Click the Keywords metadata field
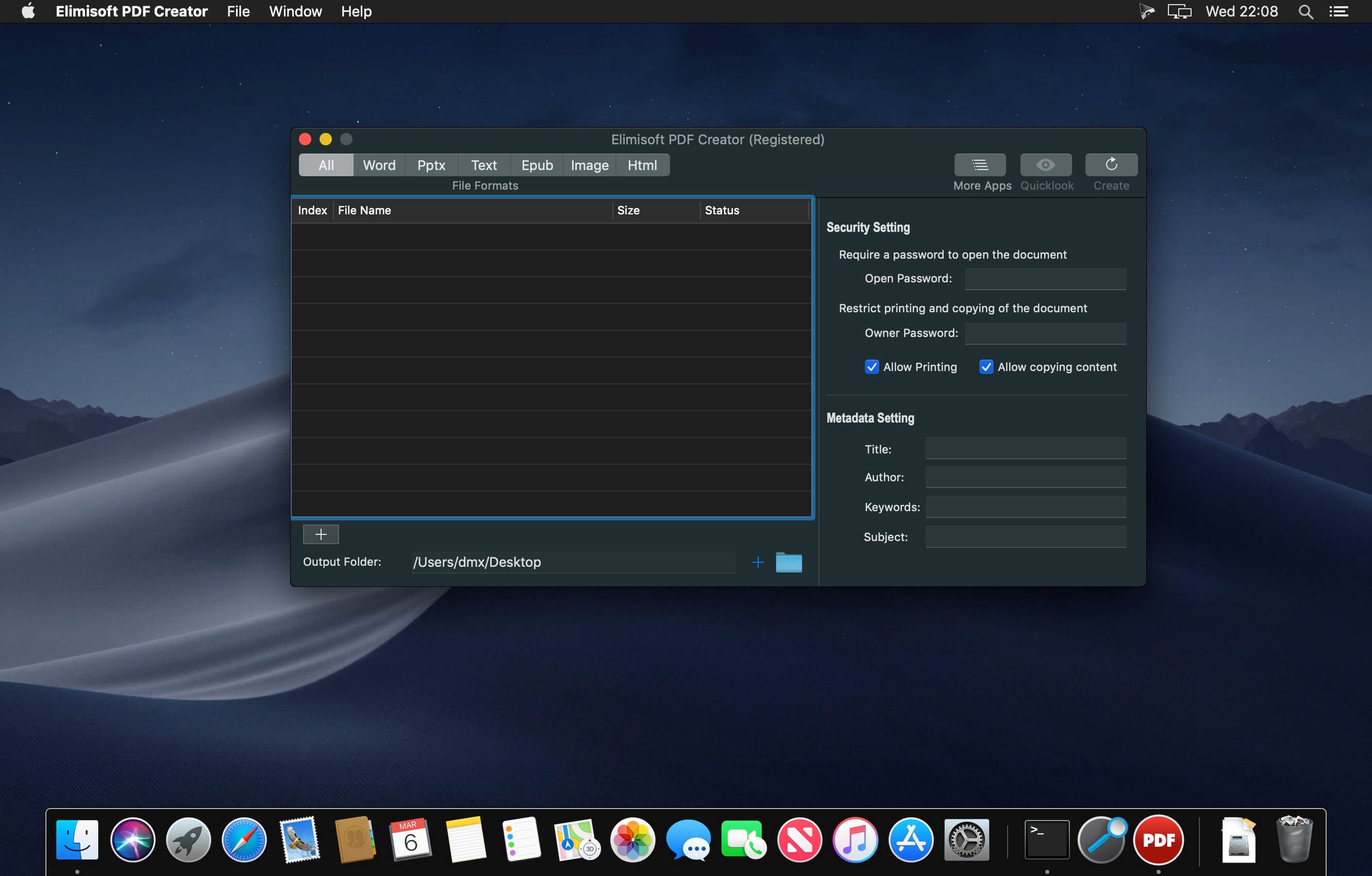1372x876 pixels. point(1026,507)
